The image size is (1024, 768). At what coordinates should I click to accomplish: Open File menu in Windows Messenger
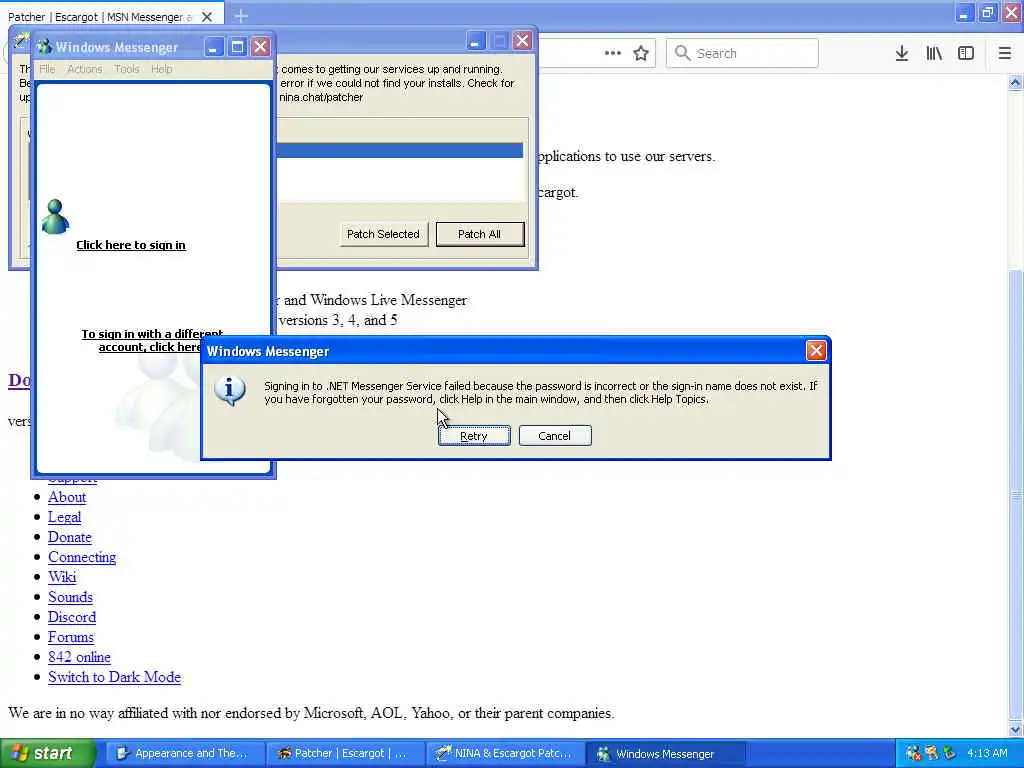47,69
